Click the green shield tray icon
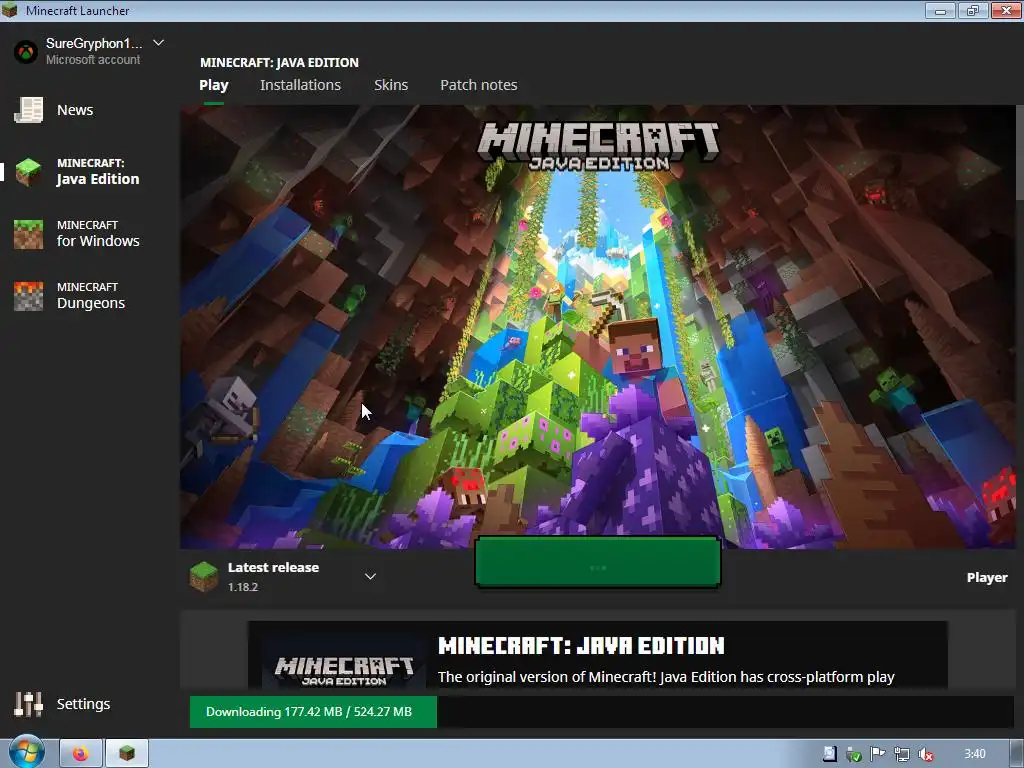 (x=854, y=754)
